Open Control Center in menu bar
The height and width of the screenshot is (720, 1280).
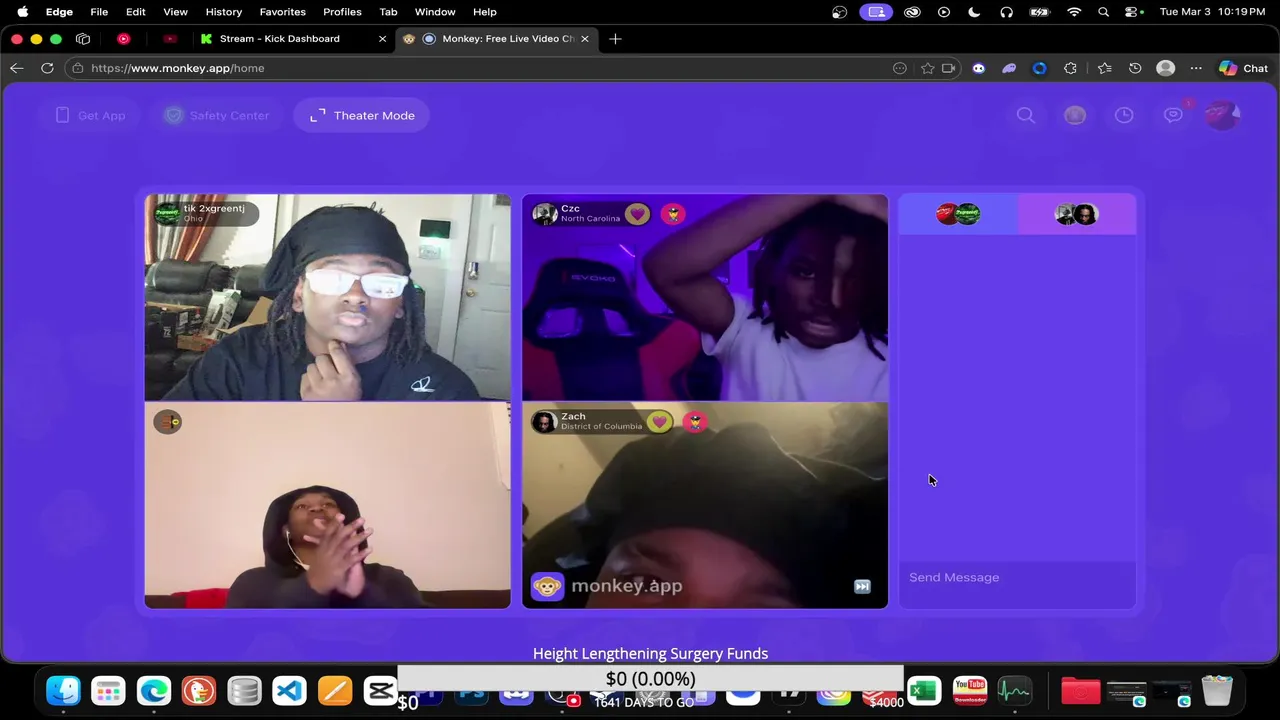pyautogui.click(x=1133, y=12)
